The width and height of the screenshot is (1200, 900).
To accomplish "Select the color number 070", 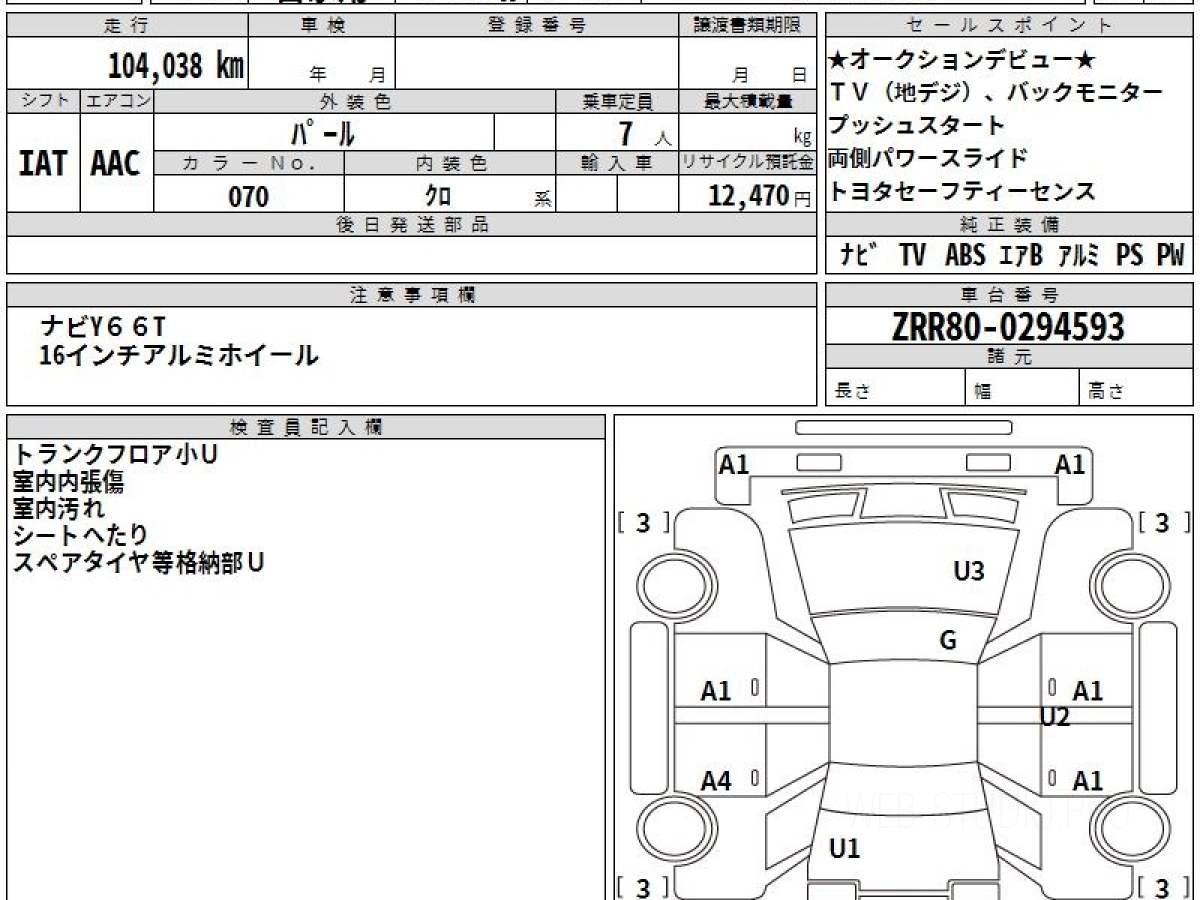I will [249, 196].
